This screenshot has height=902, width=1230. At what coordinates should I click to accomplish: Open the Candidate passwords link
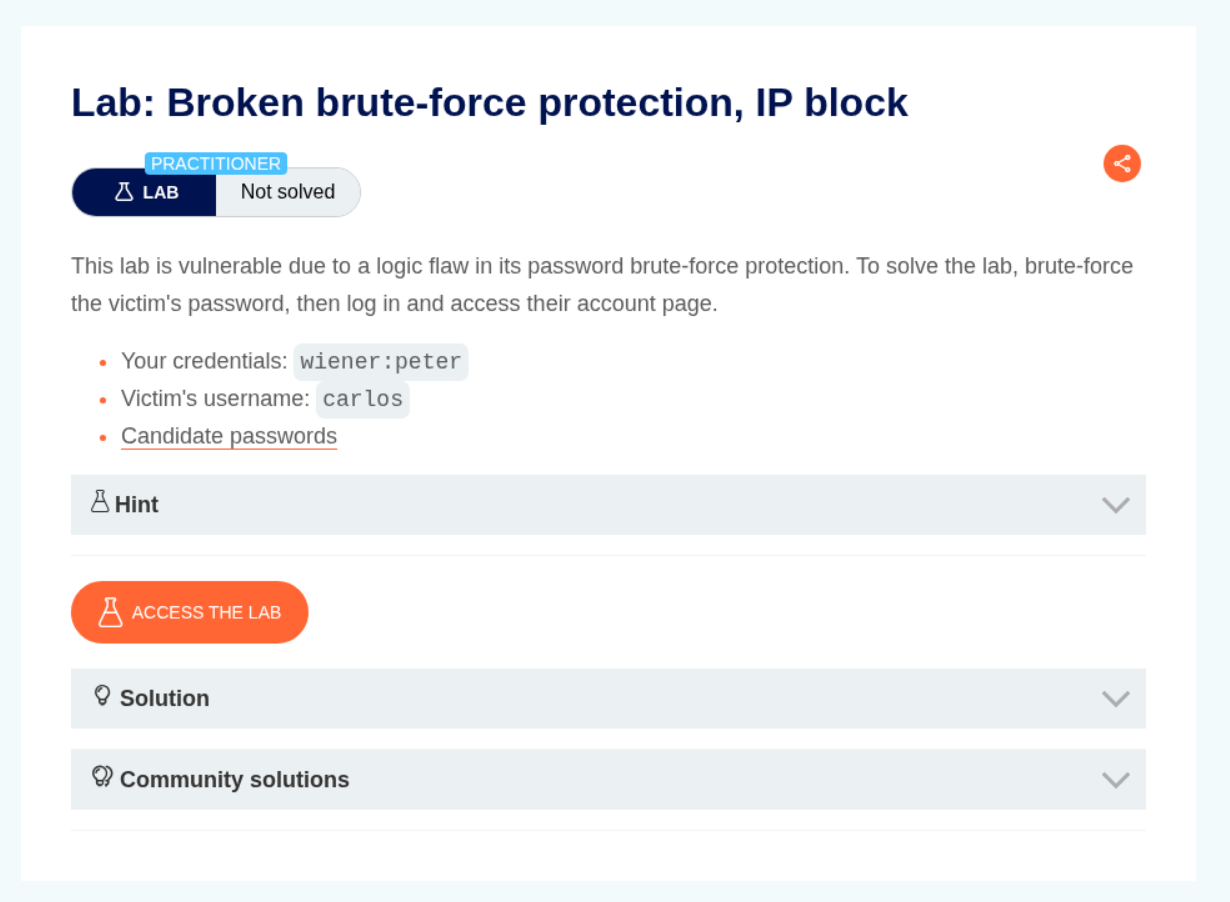pos(229,436)
